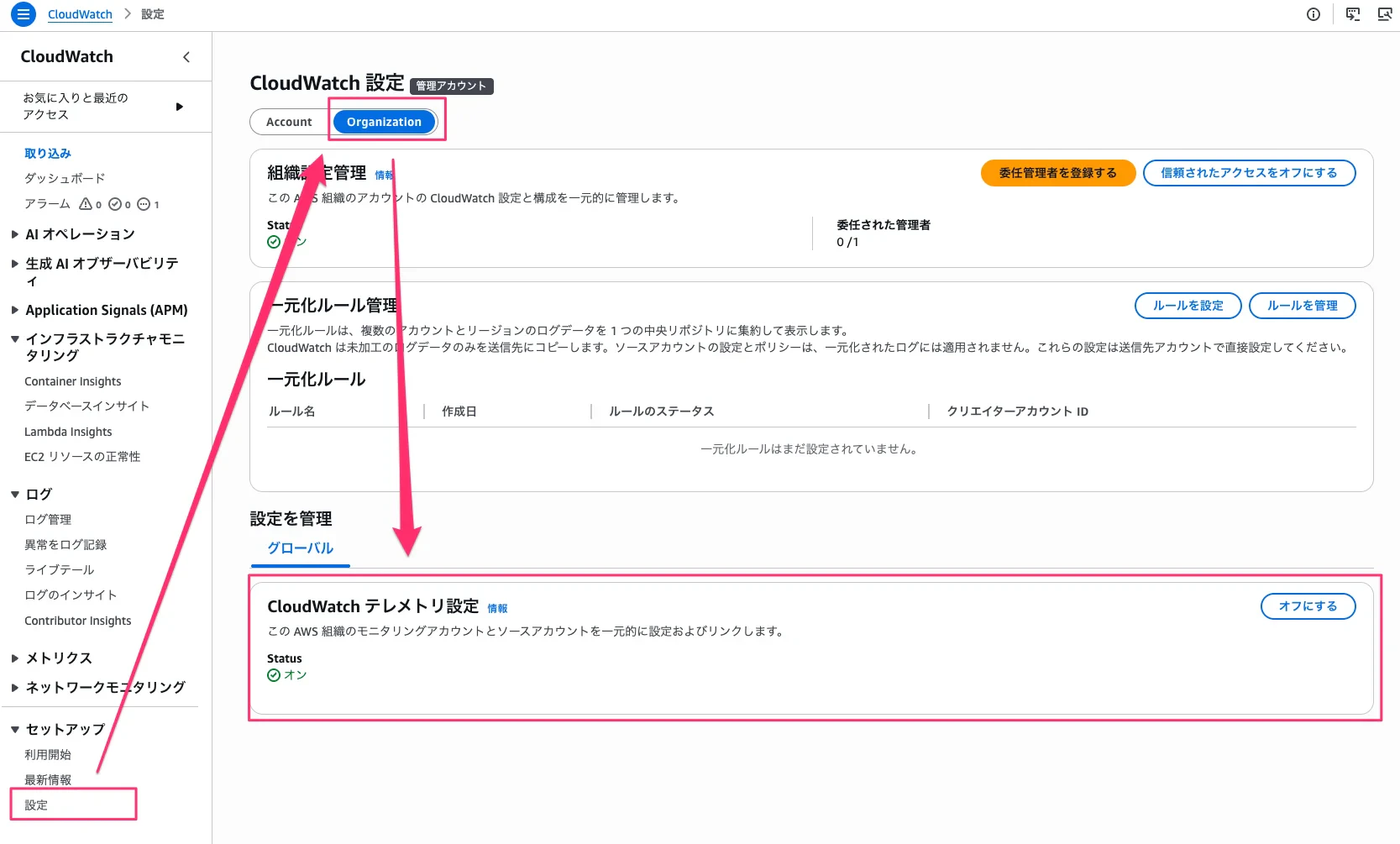Expand the AI オペレーション section

[15, 234]
